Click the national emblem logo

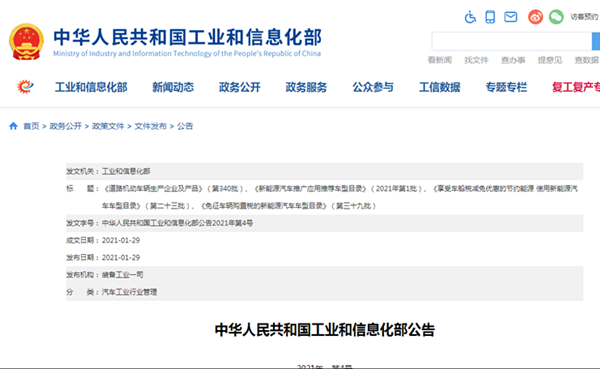coord(26,41)
